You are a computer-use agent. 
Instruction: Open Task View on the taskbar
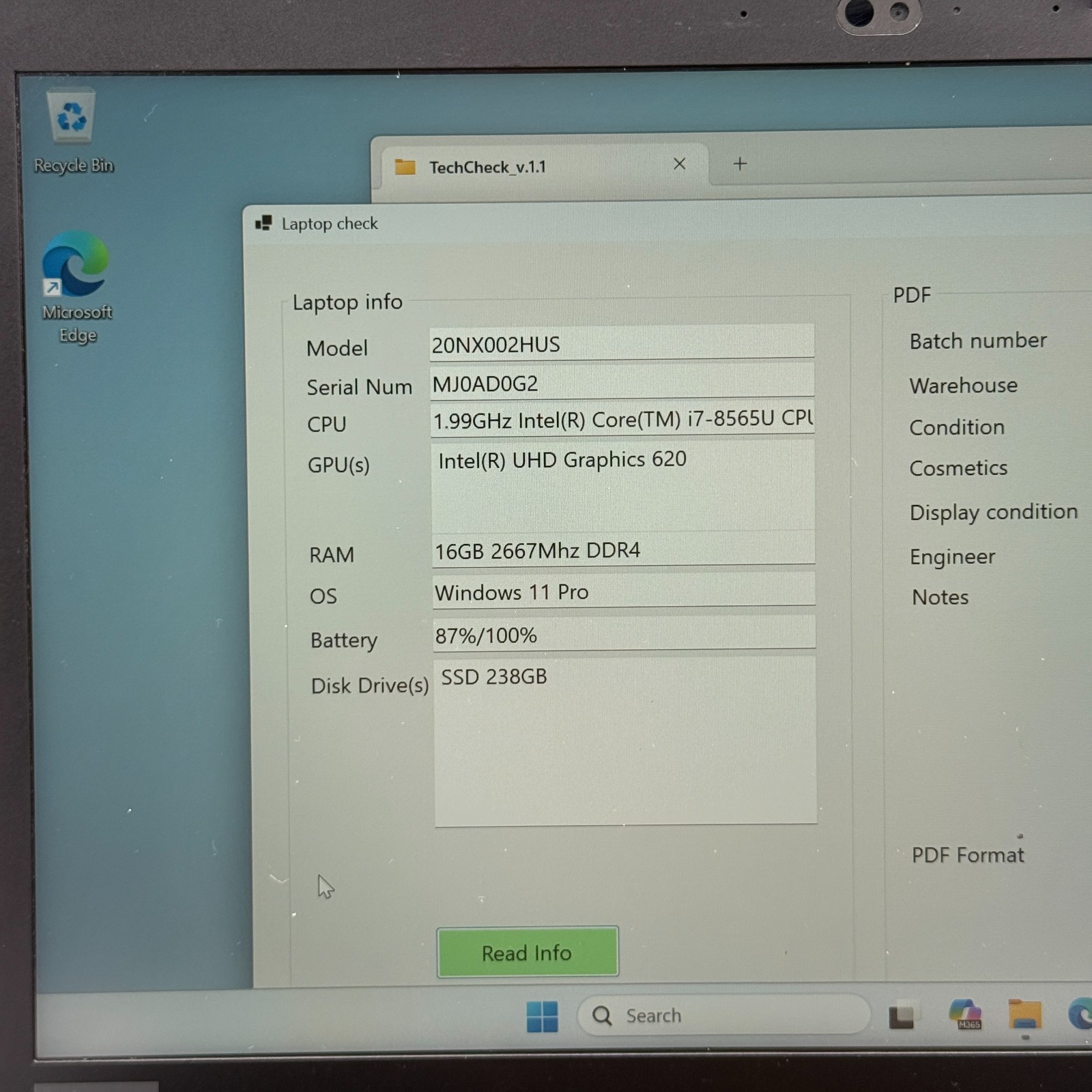pyautogui.click(x=902, y=1015)
